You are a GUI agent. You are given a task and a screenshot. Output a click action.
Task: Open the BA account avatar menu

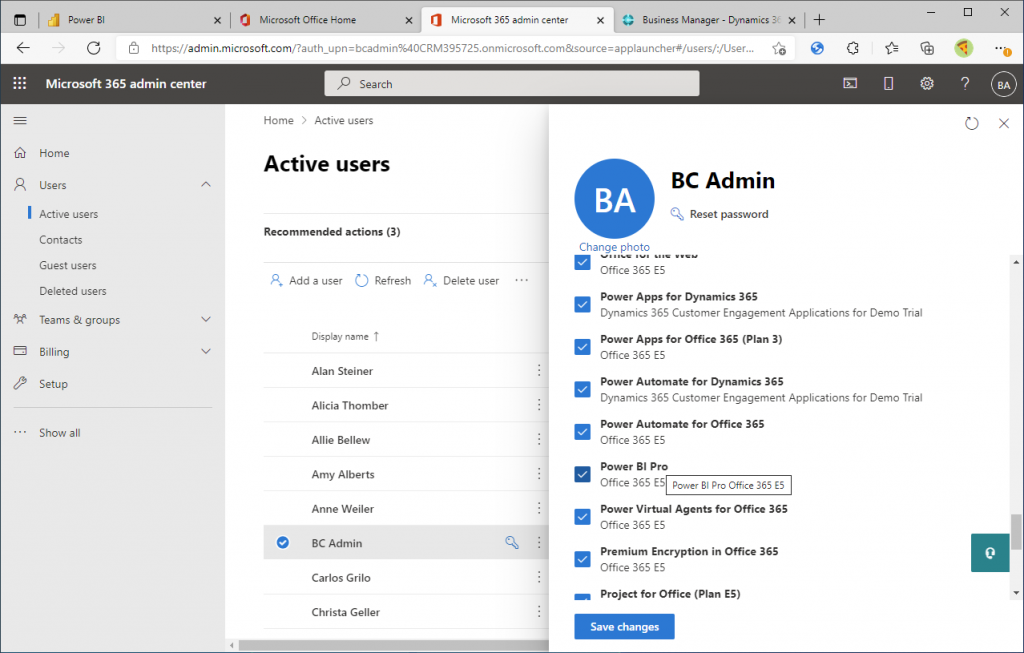tap(1004, 84)
